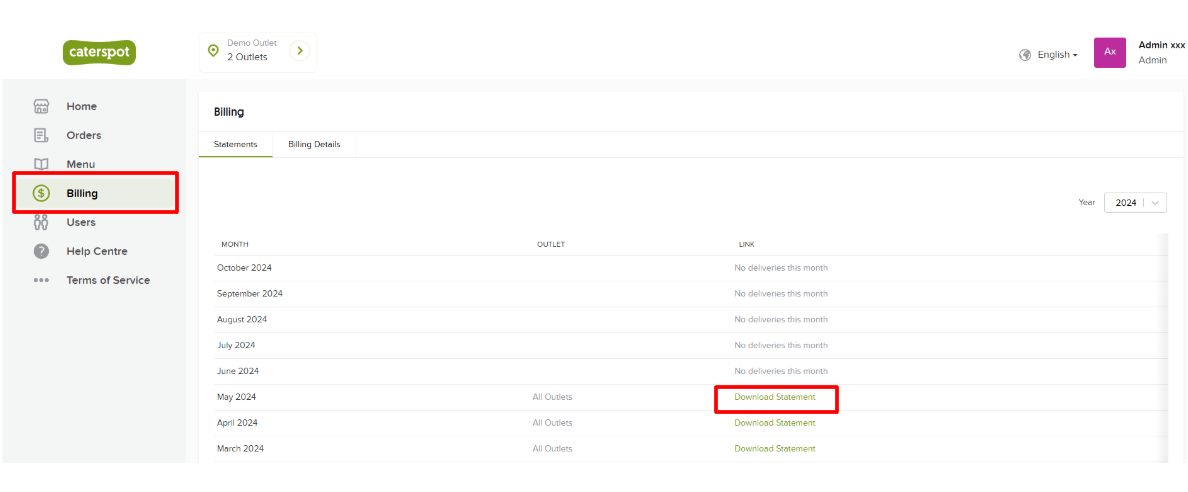This screenshot has width=1188, height=492.
Task: Select the Statements tab
Action: [235, 144]
